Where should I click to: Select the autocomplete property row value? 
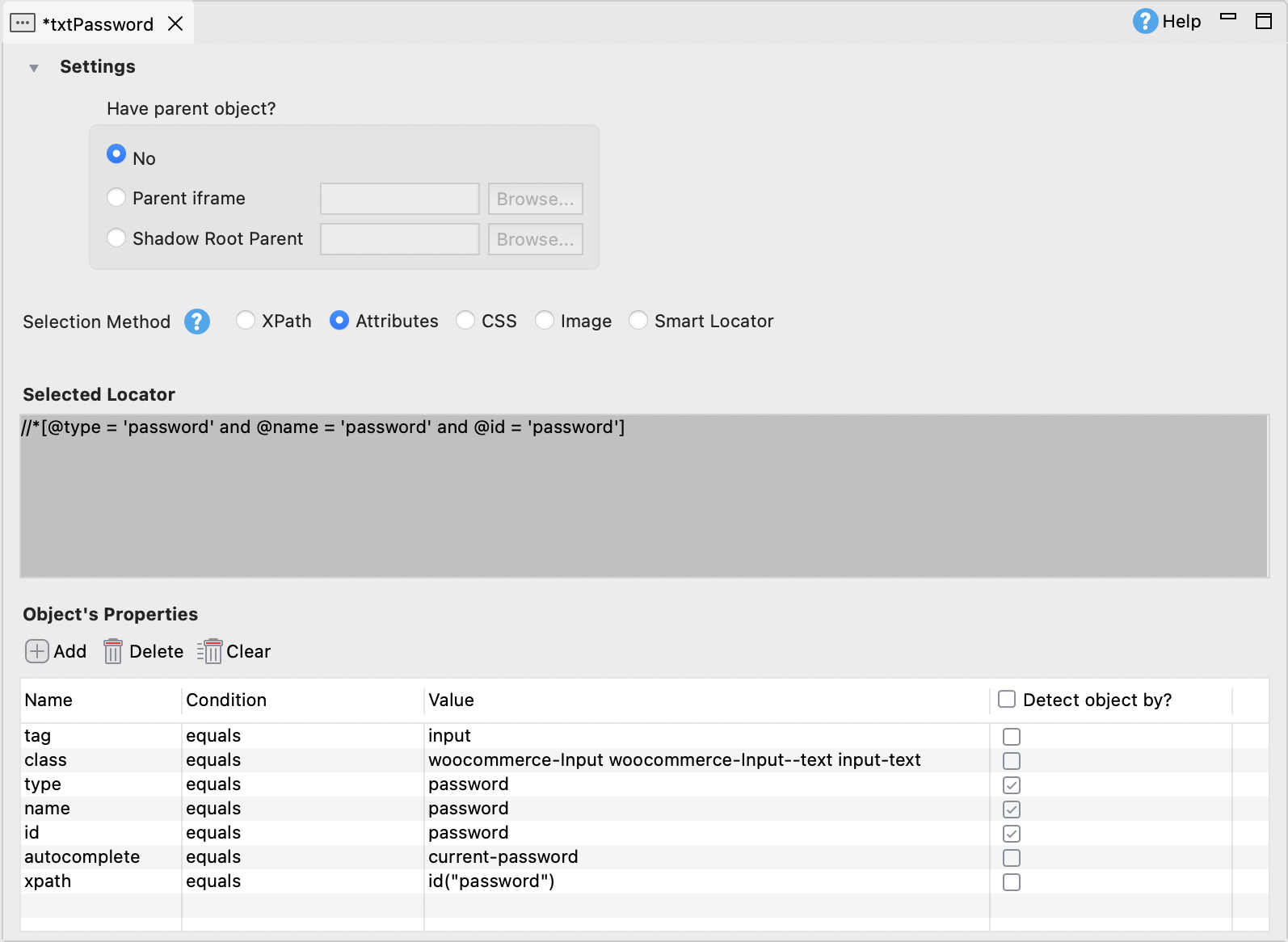[x=503, y=857]
